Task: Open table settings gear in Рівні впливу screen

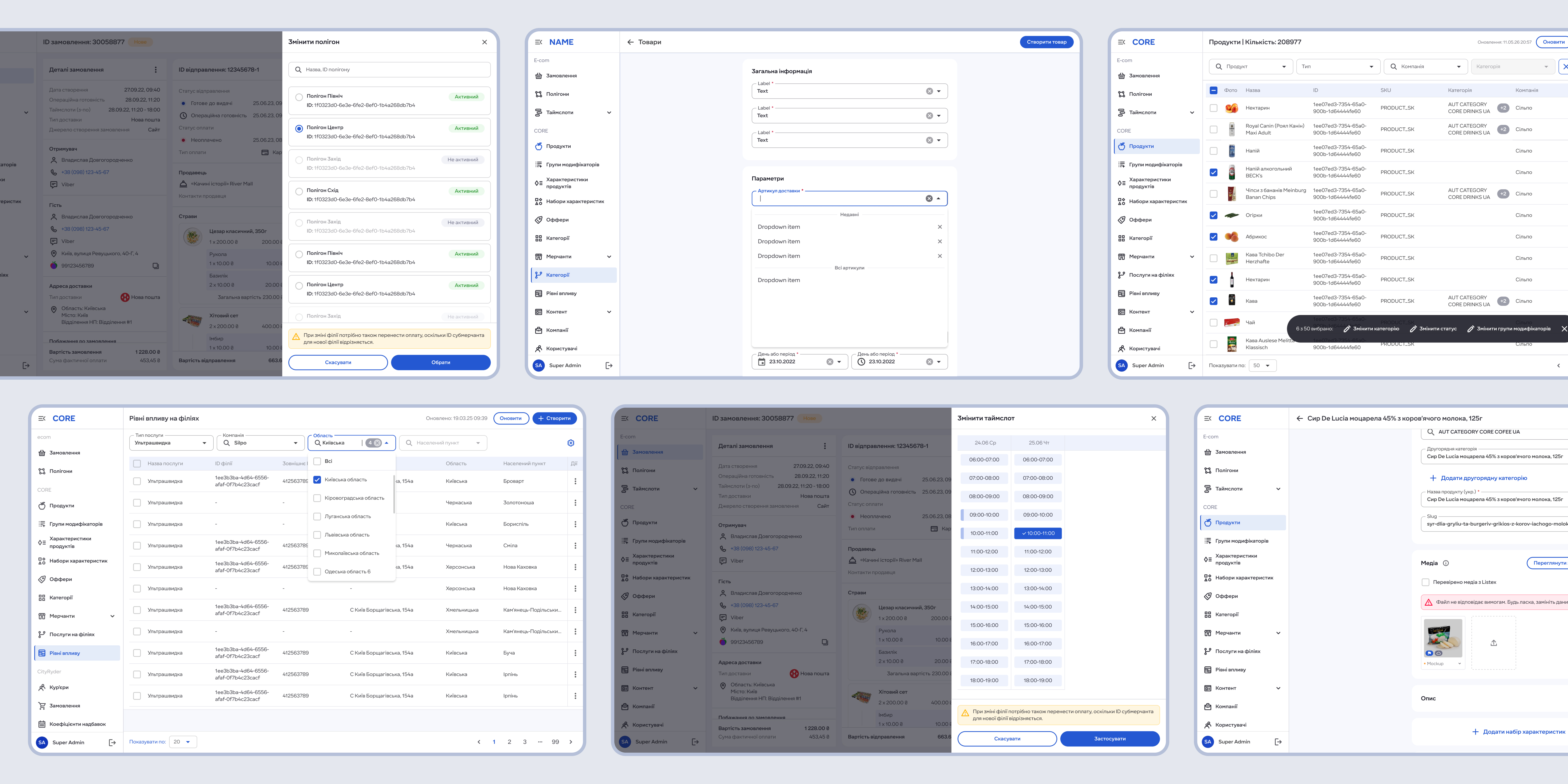Action: 571,443
